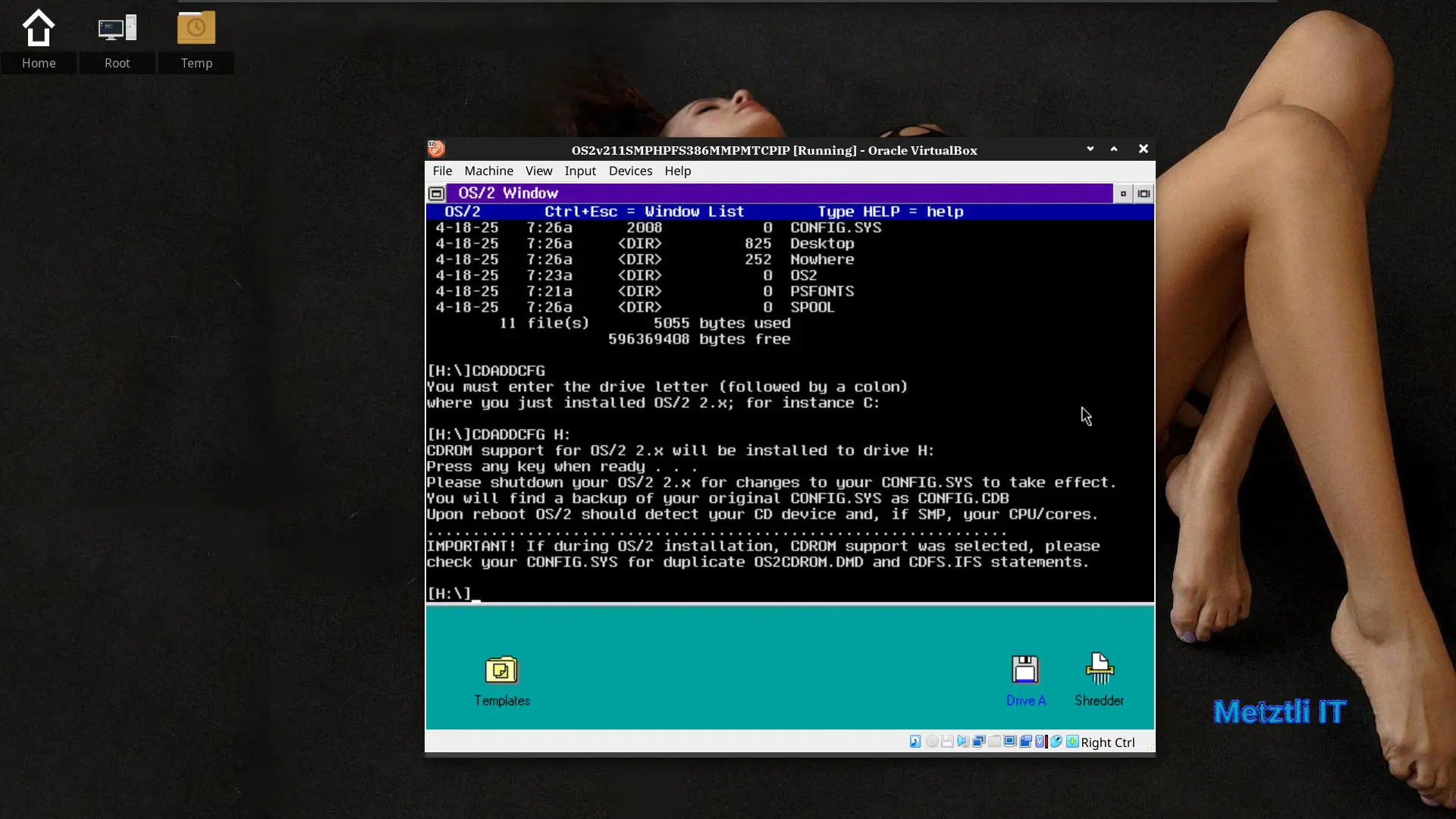
Task: Click the optical disk status icon
Action: [x=932, y=742]
